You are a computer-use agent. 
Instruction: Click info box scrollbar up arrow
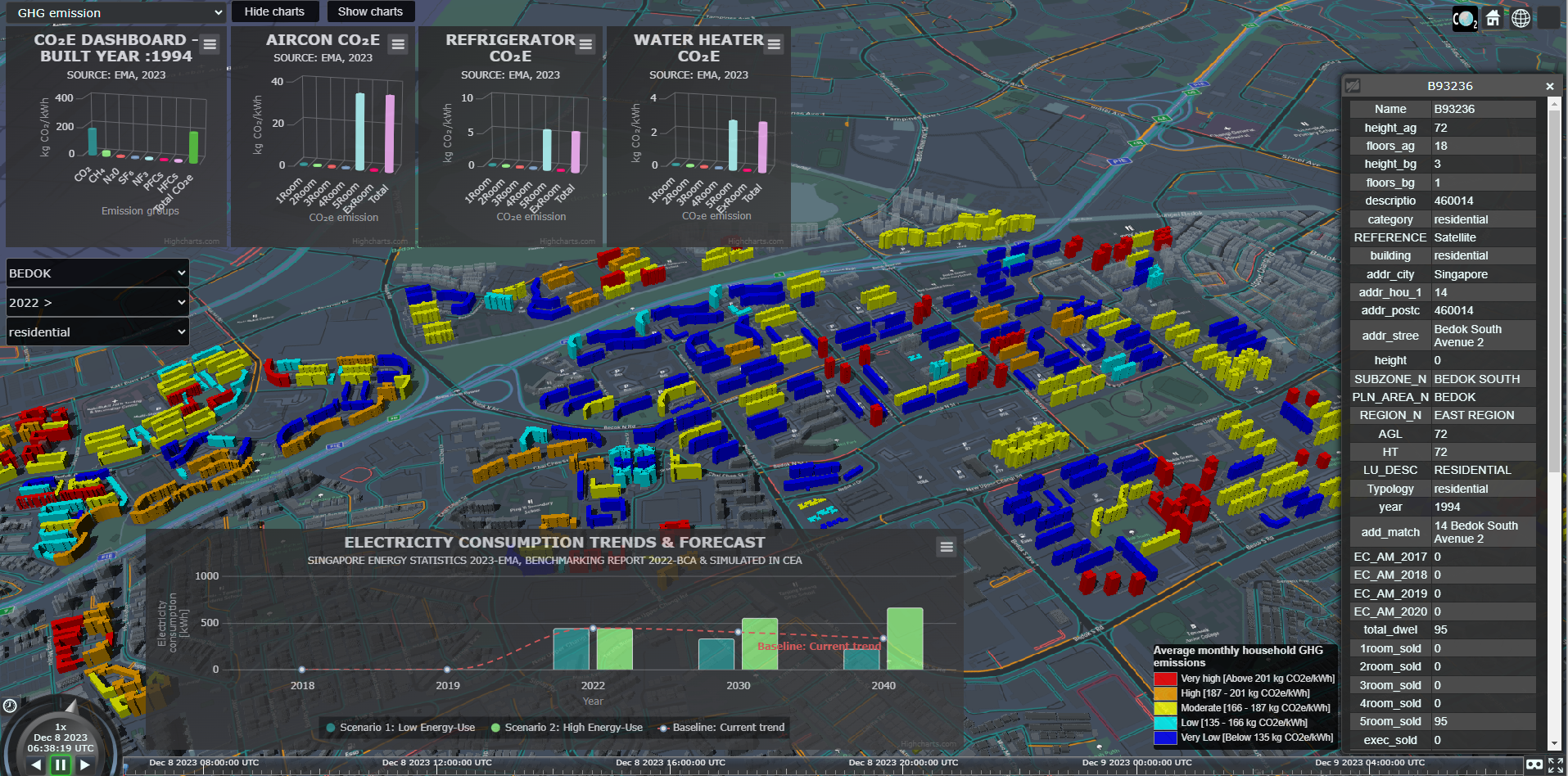(1554, 104)
